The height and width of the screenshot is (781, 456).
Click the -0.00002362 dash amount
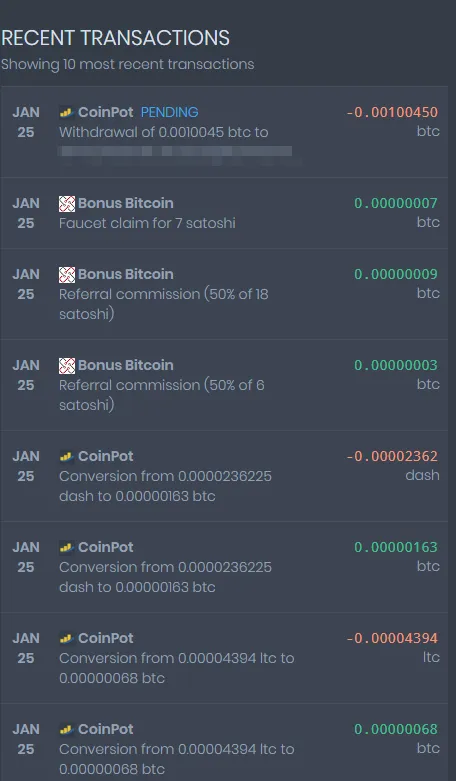[x=392, y=456]
